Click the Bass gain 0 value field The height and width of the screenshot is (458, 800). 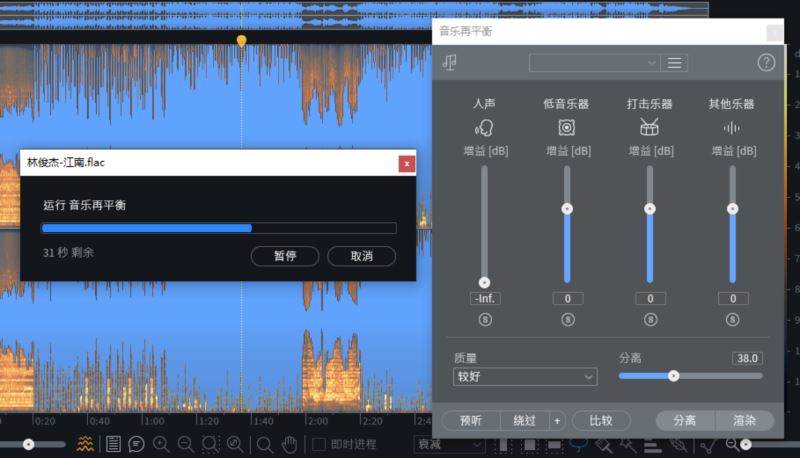(x=568, y=299)
